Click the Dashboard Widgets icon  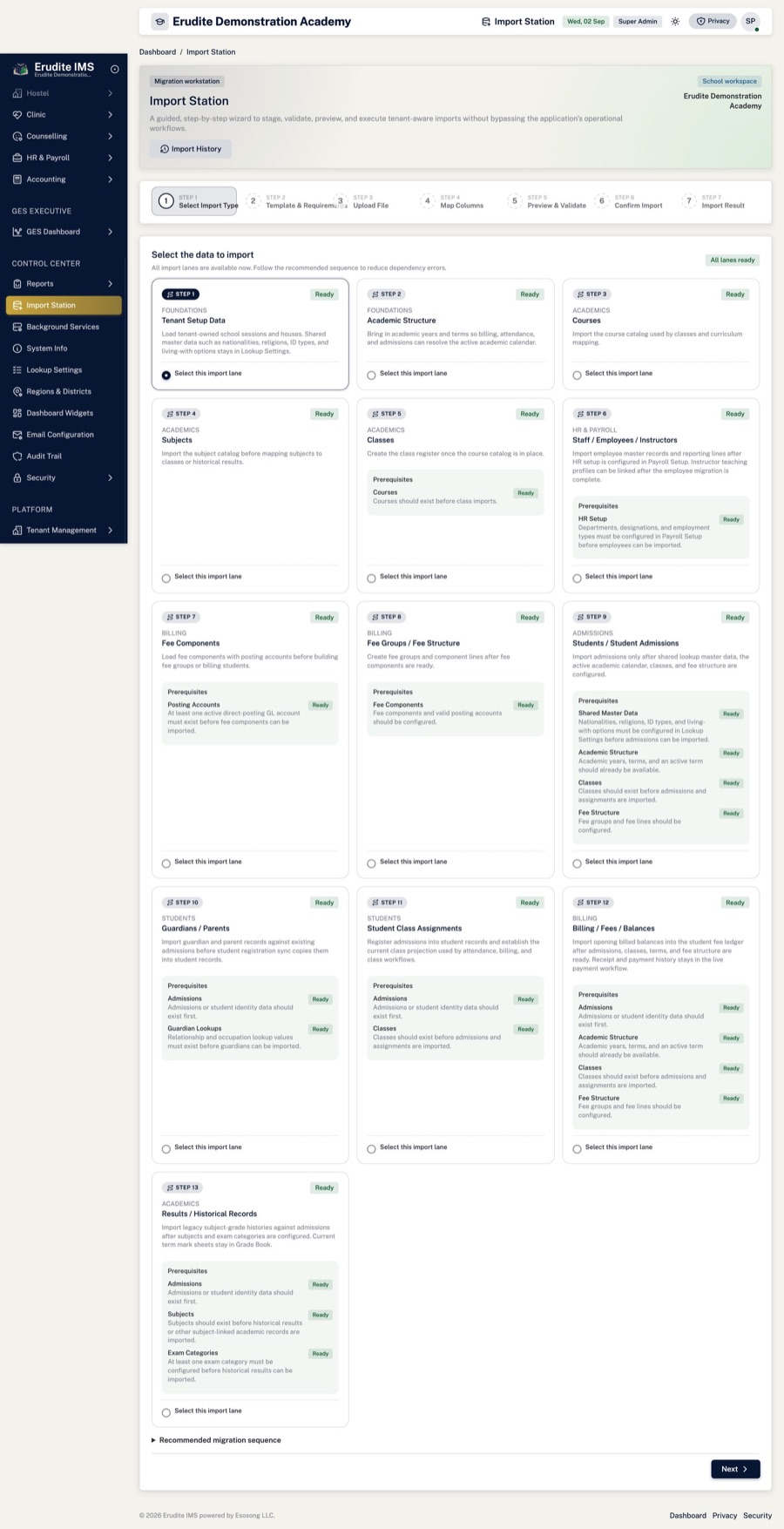click(17, 413)
